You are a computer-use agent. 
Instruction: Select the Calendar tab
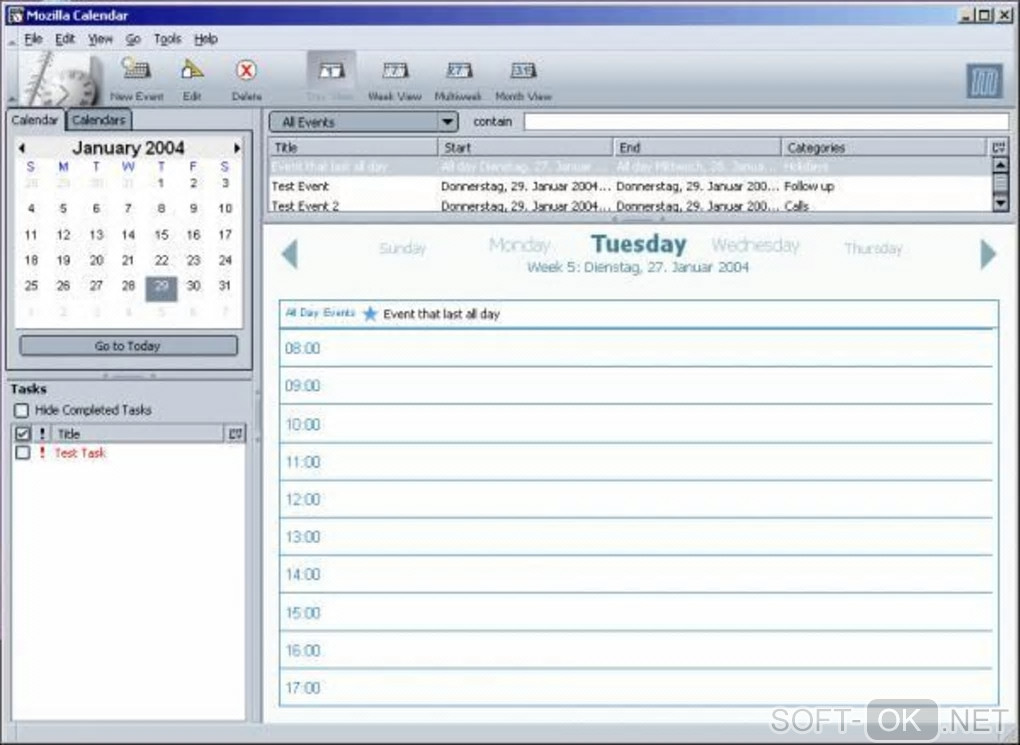pyautogui.click(x=35, y=120)
